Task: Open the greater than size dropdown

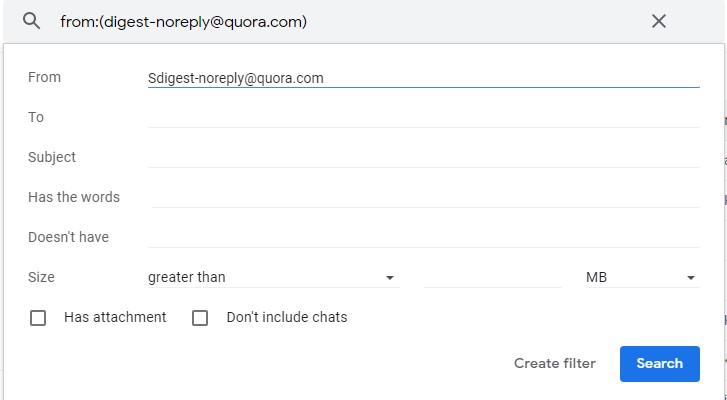Action: 274,277
